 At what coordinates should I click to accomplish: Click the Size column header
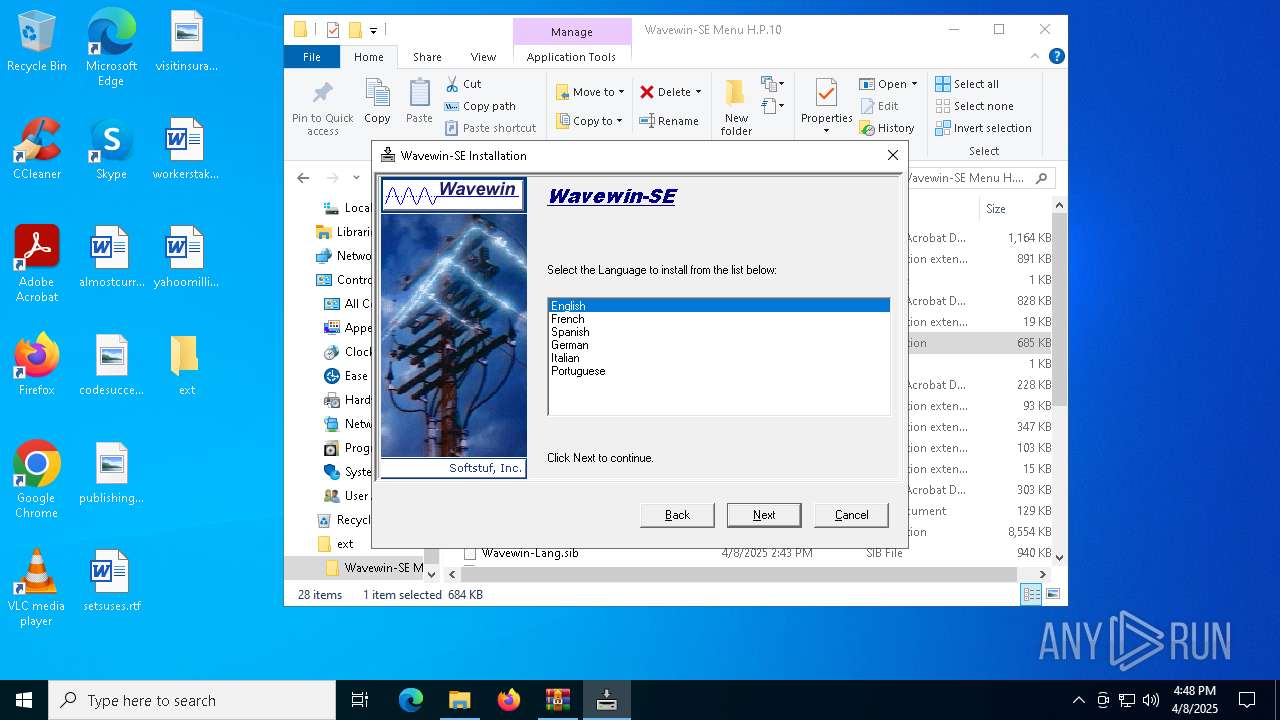point(1015,209)
